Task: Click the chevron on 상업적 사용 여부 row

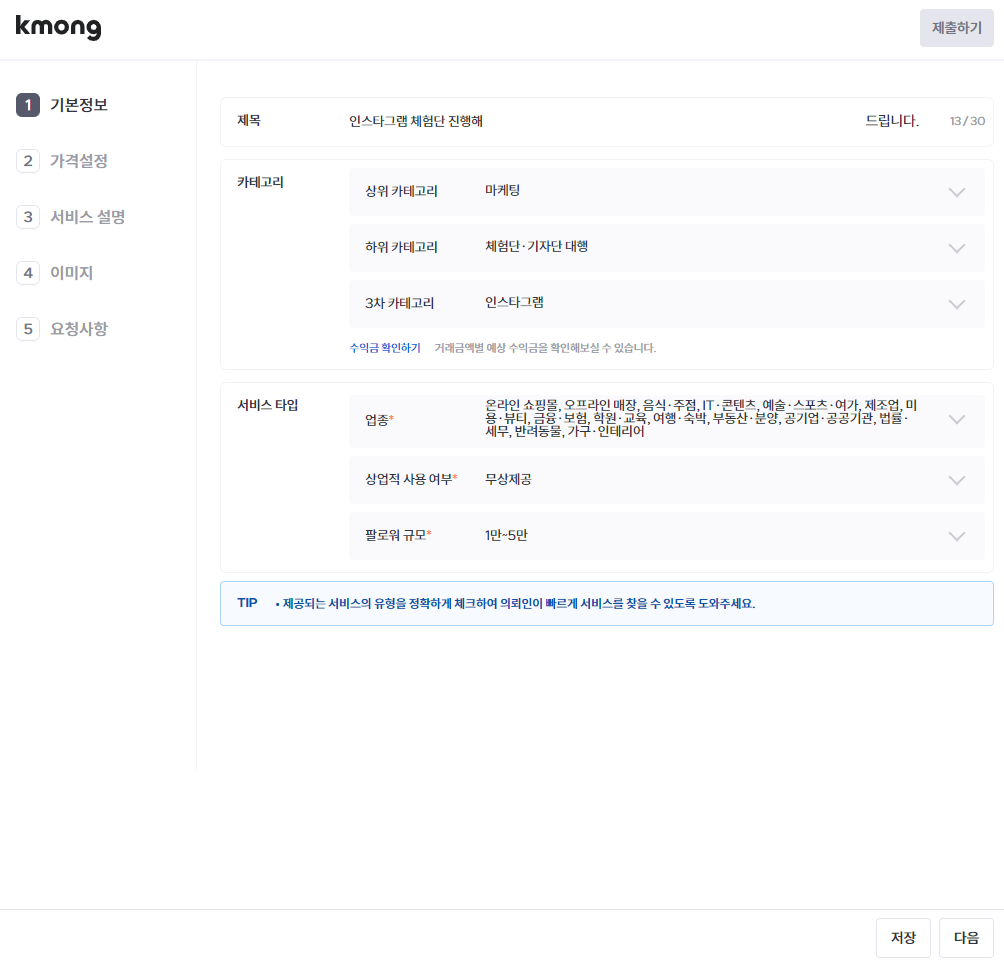Action: (957, 480)
